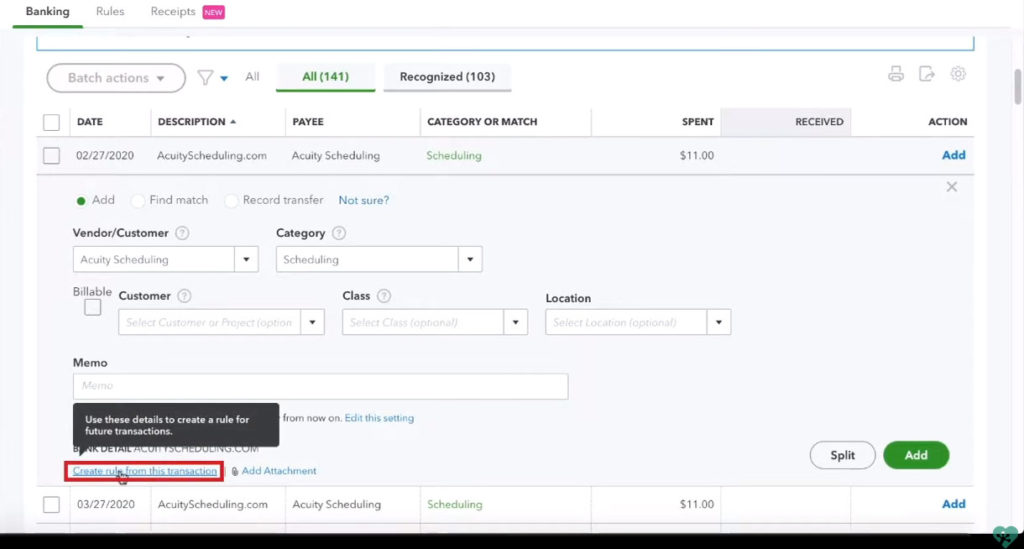The width and height of the screenshot is (1024, 549).
Task: Click the help icon beside Vendor/Customer
Action: click(182, 234)
